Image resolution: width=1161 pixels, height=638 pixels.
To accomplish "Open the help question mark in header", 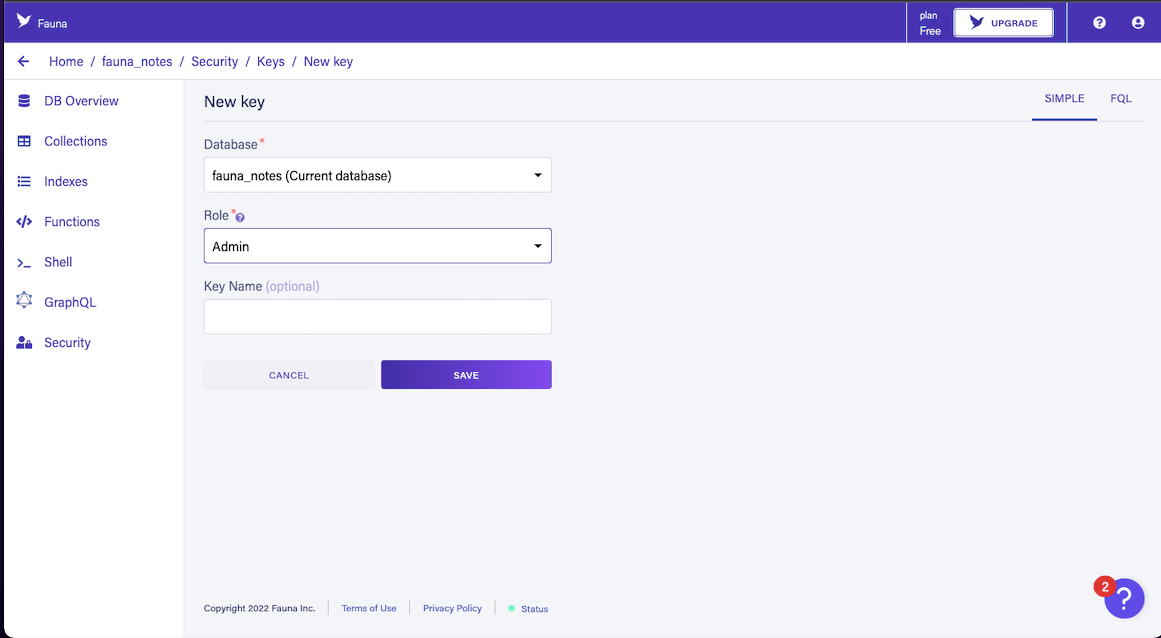I will (1100, 23).
